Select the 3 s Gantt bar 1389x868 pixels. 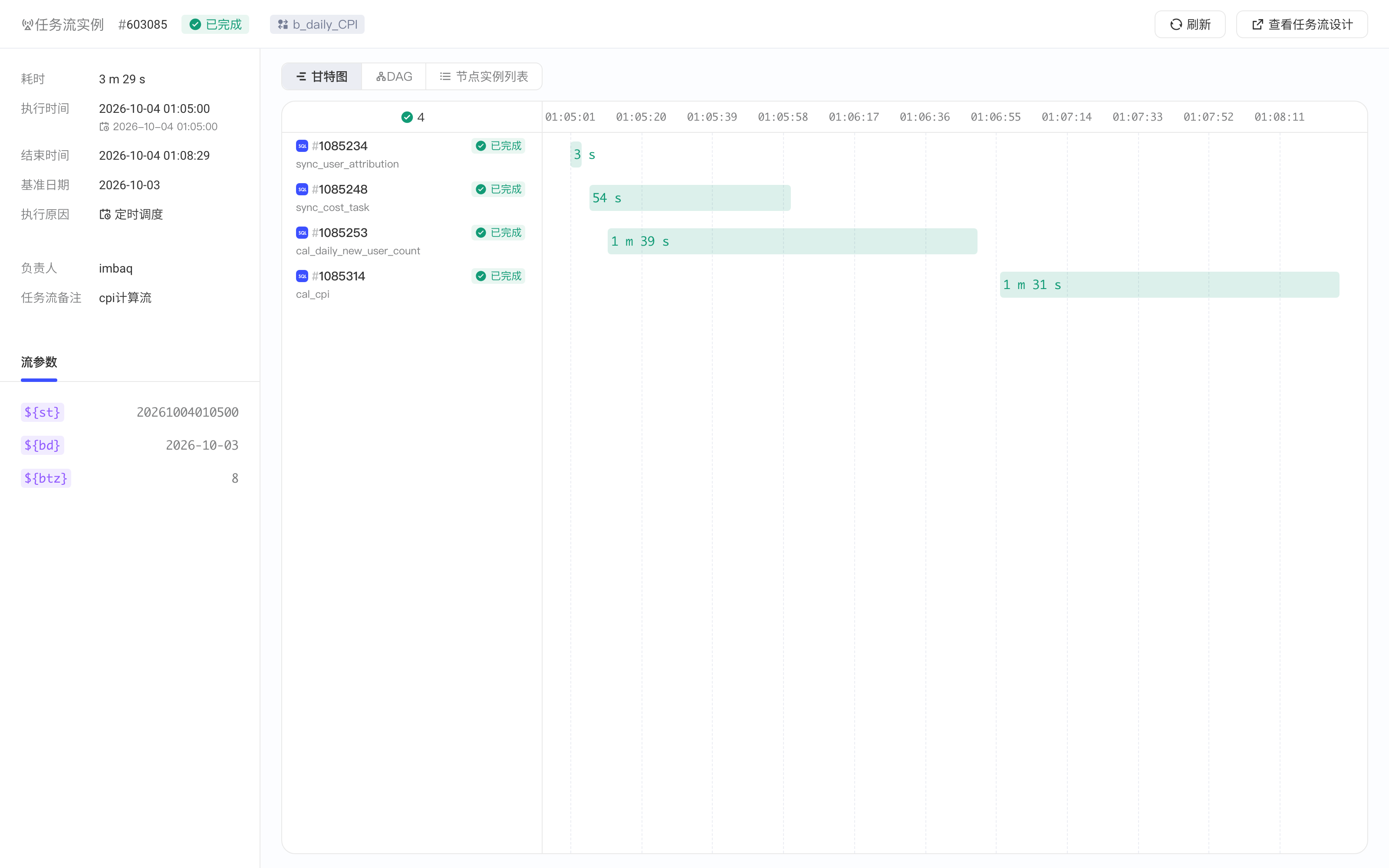[576, 155]
